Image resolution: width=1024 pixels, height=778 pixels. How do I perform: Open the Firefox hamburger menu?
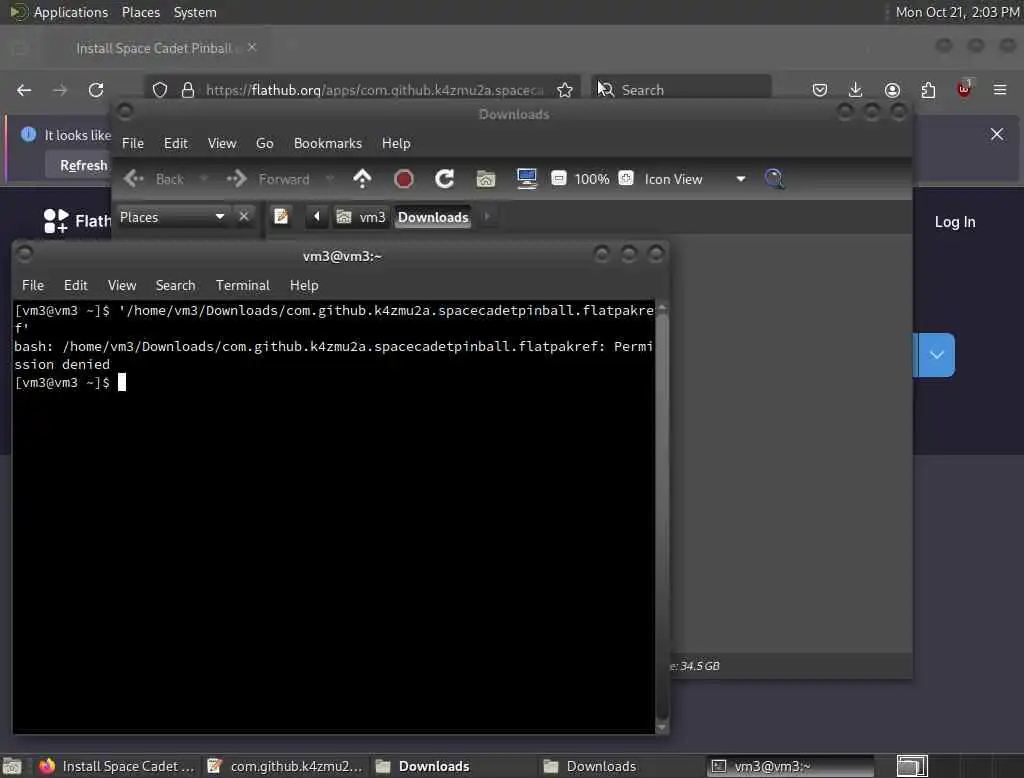tap(1000, 90)
